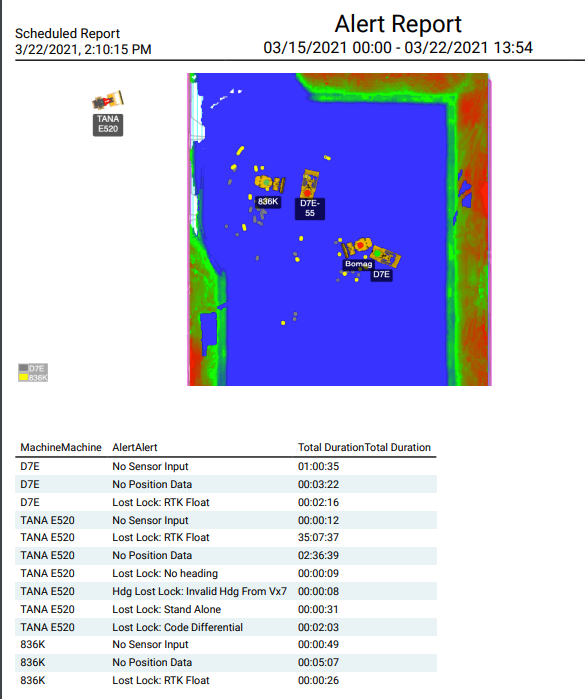This screenshot has width=585, height=699.
Task: Click the D7E machine name in the first table row
Action: 30,466
